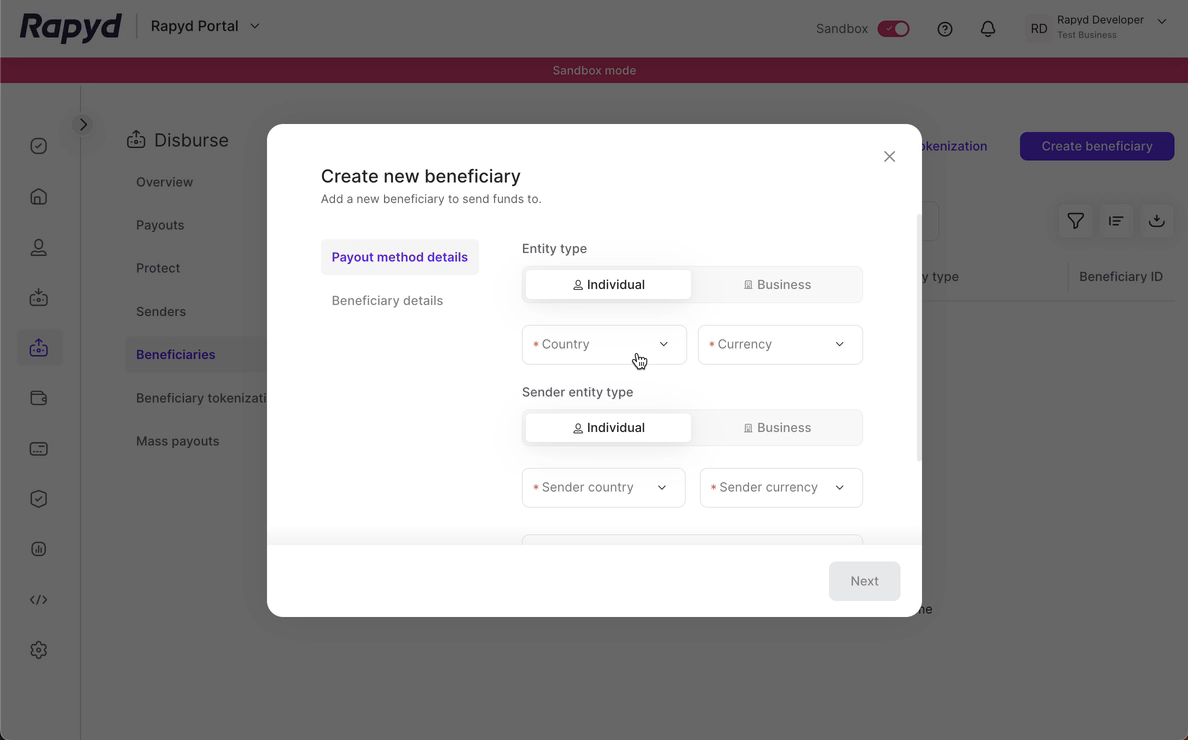Open the filter icon above the beneficiaries table

tap(1075, 221)
